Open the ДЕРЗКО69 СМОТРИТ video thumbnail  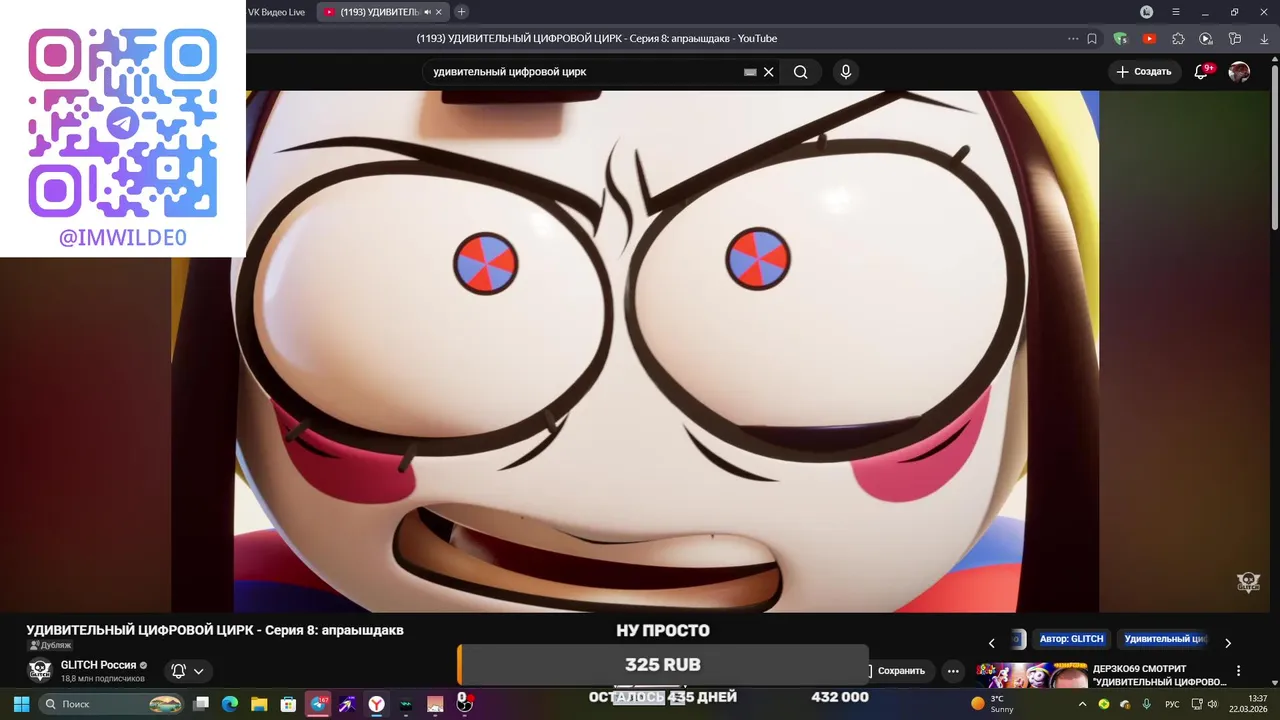[x=1031, y=675]
